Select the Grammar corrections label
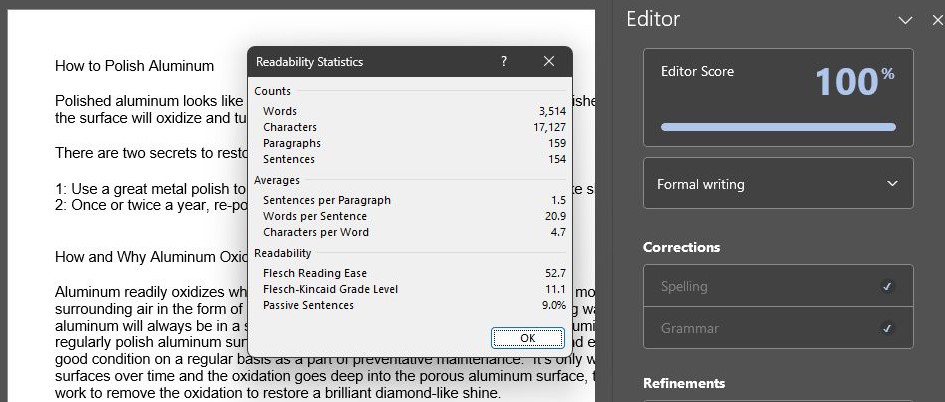 [x=690, y=328]
